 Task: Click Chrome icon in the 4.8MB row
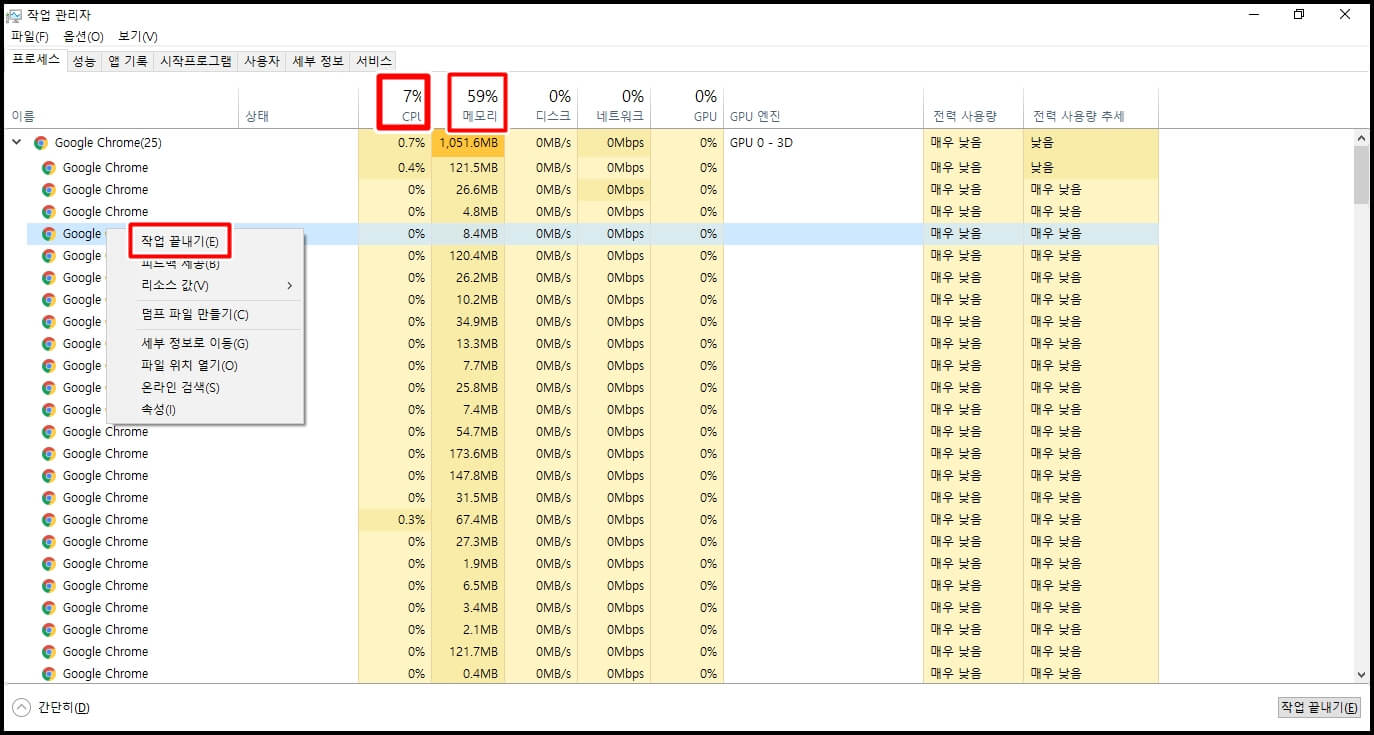pyautogui.click(x=49, y=212)
